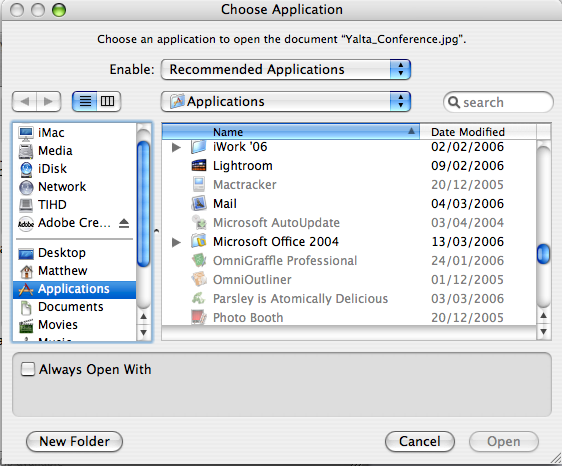Click the OmniGraffle Professional icon

pyautogui.click(x=199, y=261)
